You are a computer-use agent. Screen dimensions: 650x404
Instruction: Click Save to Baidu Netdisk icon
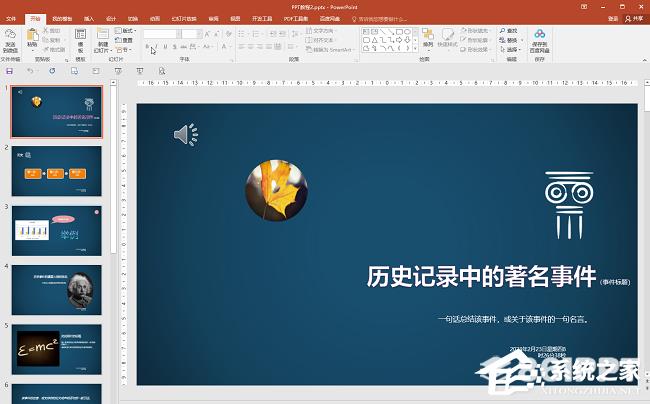click(x=539, y=36)
